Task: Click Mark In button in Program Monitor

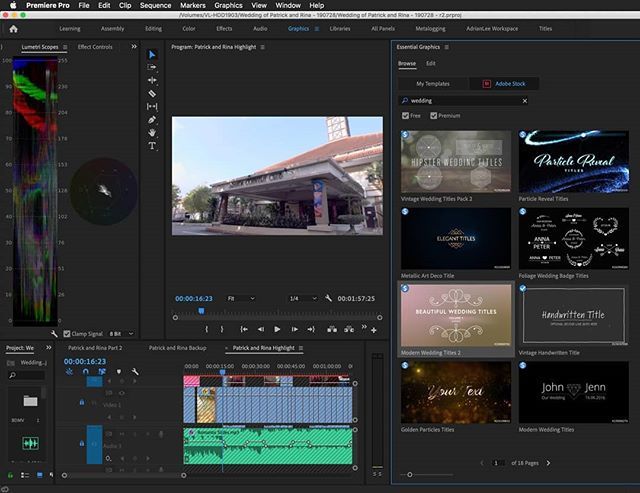Action: click(207, 329)
